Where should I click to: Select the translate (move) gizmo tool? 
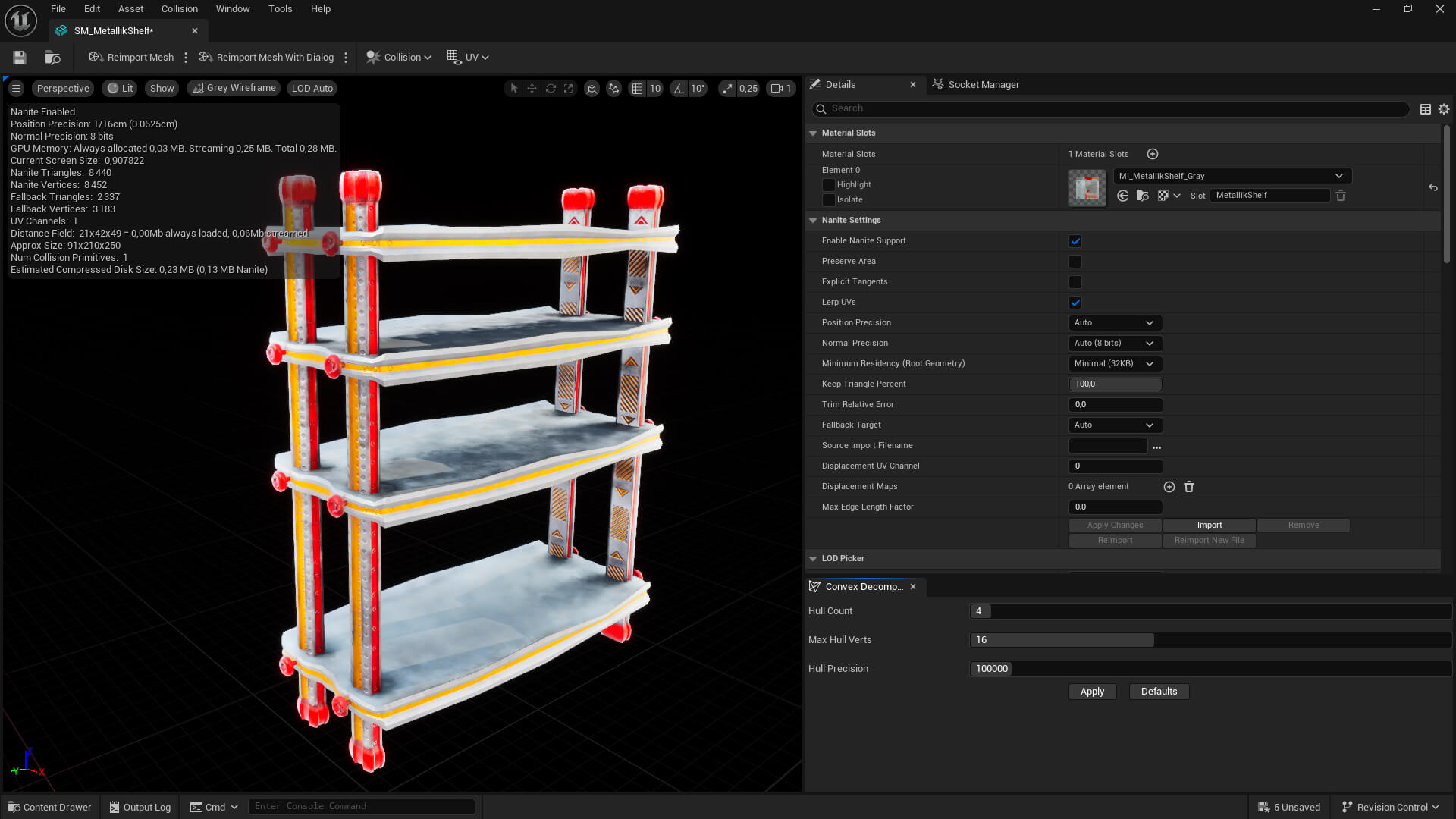532,89
